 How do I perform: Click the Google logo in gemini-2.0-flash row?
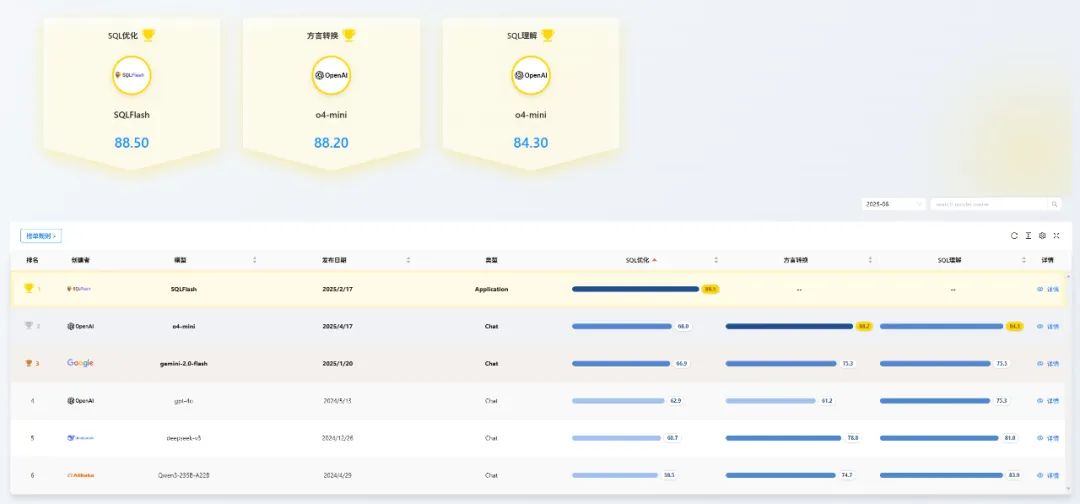point(81,363)
